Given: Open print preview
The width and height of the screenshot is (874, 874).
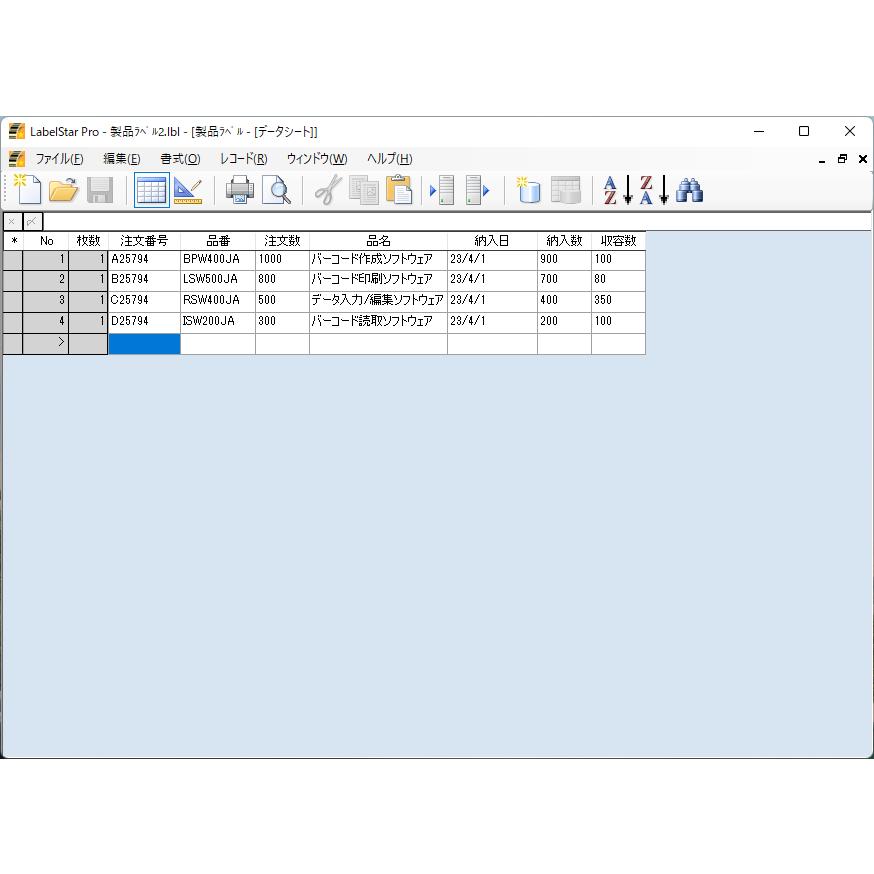Looking at the screenshot, I should [277, 190].
